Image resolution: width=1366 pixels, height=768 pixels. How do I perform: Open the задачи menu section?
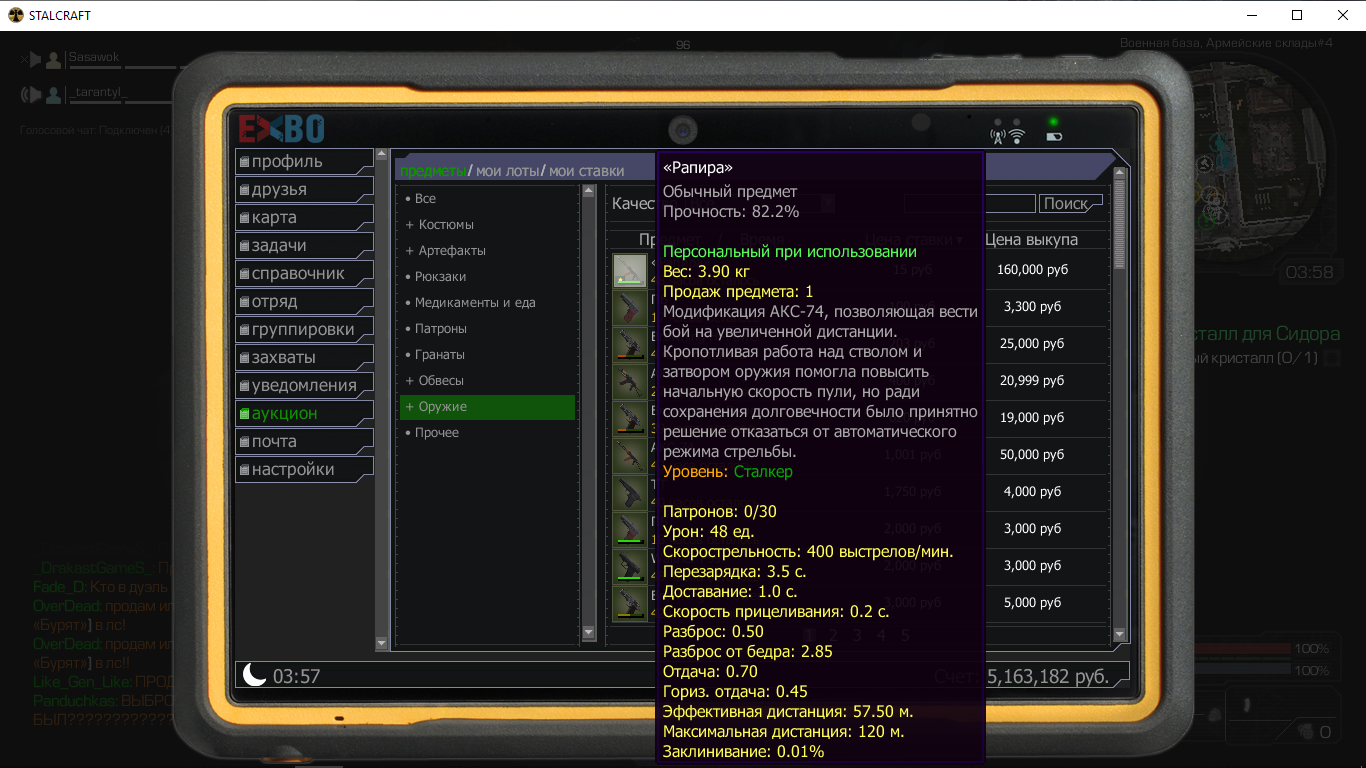(x=304, y=245)
